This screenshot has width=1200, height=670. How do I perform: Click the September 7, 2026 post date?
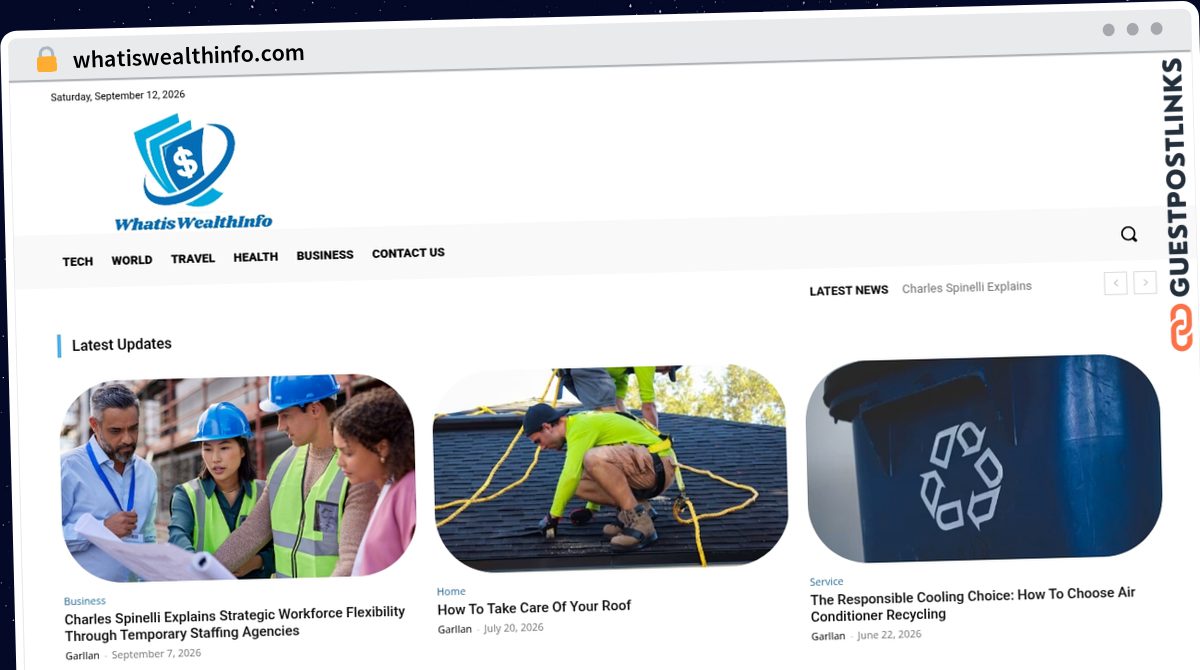point(156,653)
